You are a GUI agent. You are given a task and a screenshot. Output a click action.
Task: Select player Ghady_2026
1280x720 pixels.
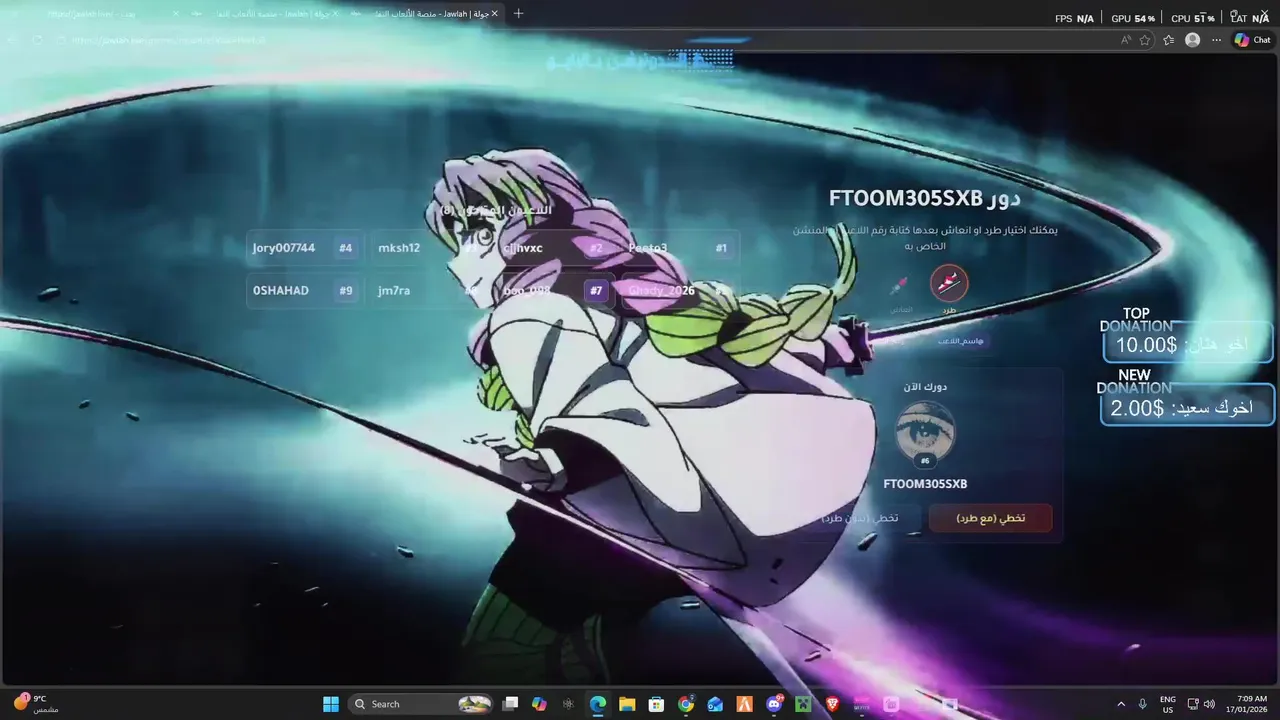point(680,291)
